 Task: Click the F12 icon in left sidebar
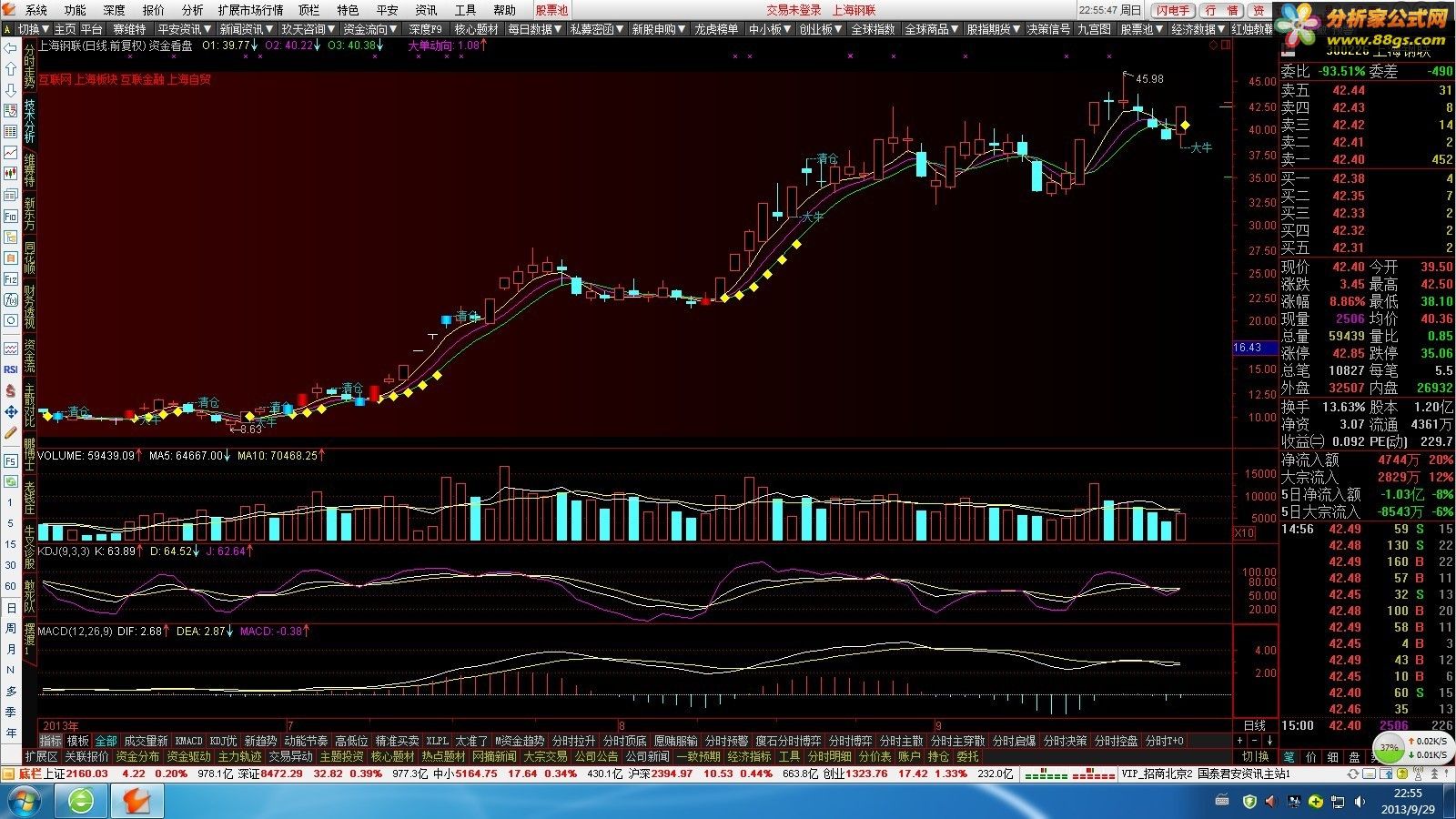pyautogui.click(x=11, y=279)
